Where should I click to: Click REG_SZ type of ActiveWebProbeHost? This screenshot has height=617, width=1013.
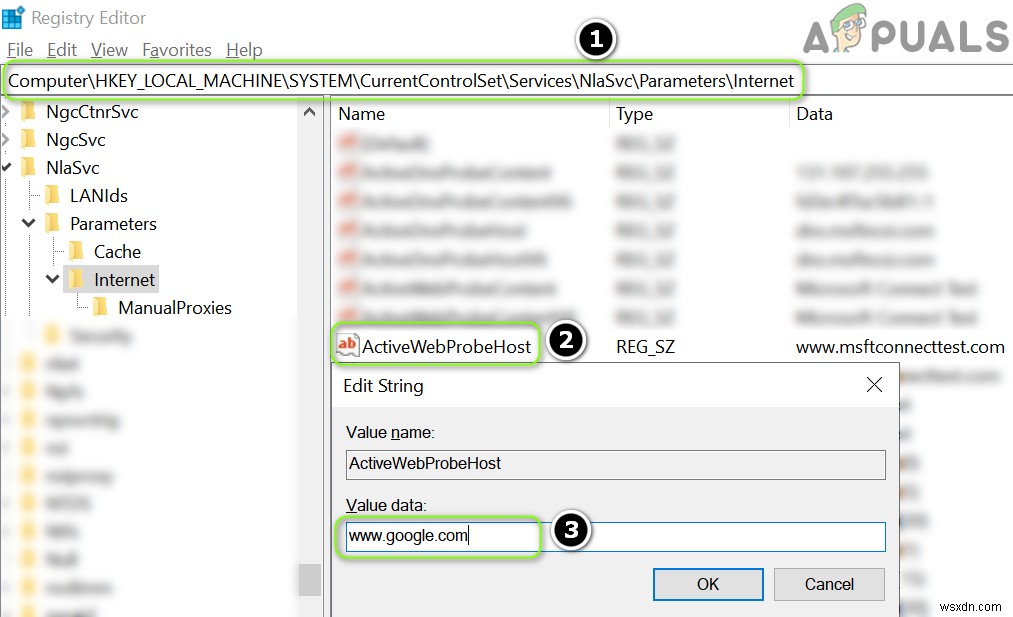point(645,347)
